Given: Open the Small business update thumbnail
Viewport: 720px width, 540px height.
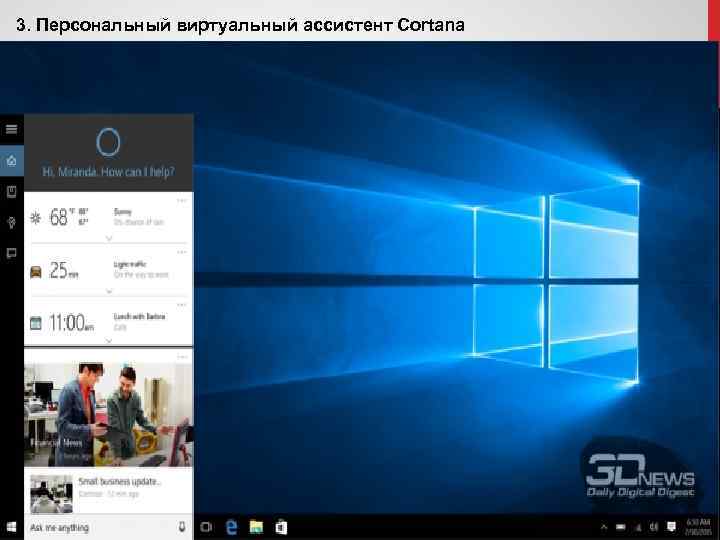Looking at the screenshot, I should (51, 494).
